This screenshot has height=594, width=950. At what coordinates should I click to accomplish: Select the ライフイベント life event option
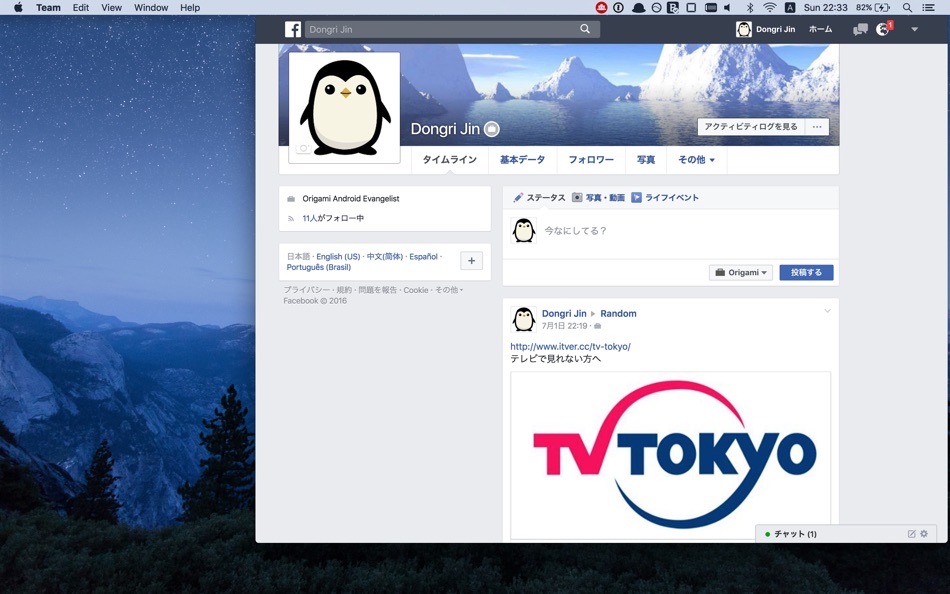click(665, 198)
